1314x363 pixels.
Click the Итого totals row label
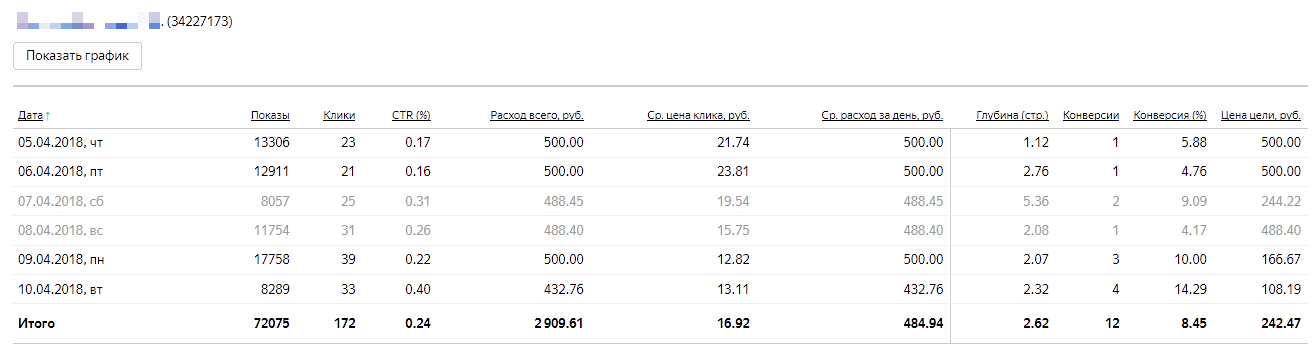(x=36, y=324)
